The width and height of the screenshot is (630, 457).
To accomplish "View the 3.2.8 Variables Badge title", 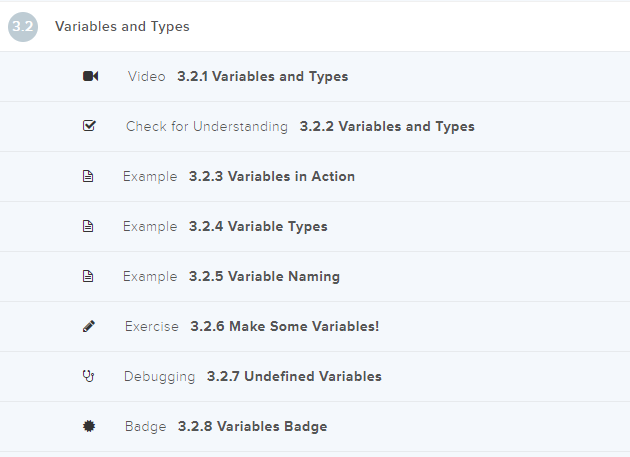I will [252, 426].
